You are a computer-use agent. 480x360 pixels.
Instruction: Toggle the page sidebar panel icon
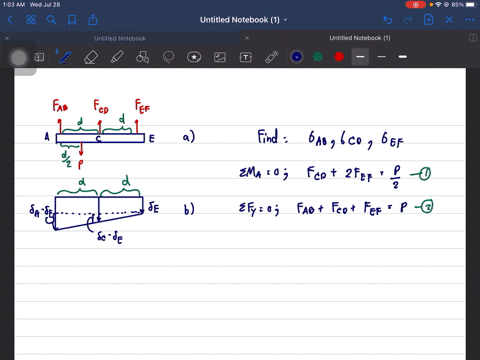click(x=39, y=57)
